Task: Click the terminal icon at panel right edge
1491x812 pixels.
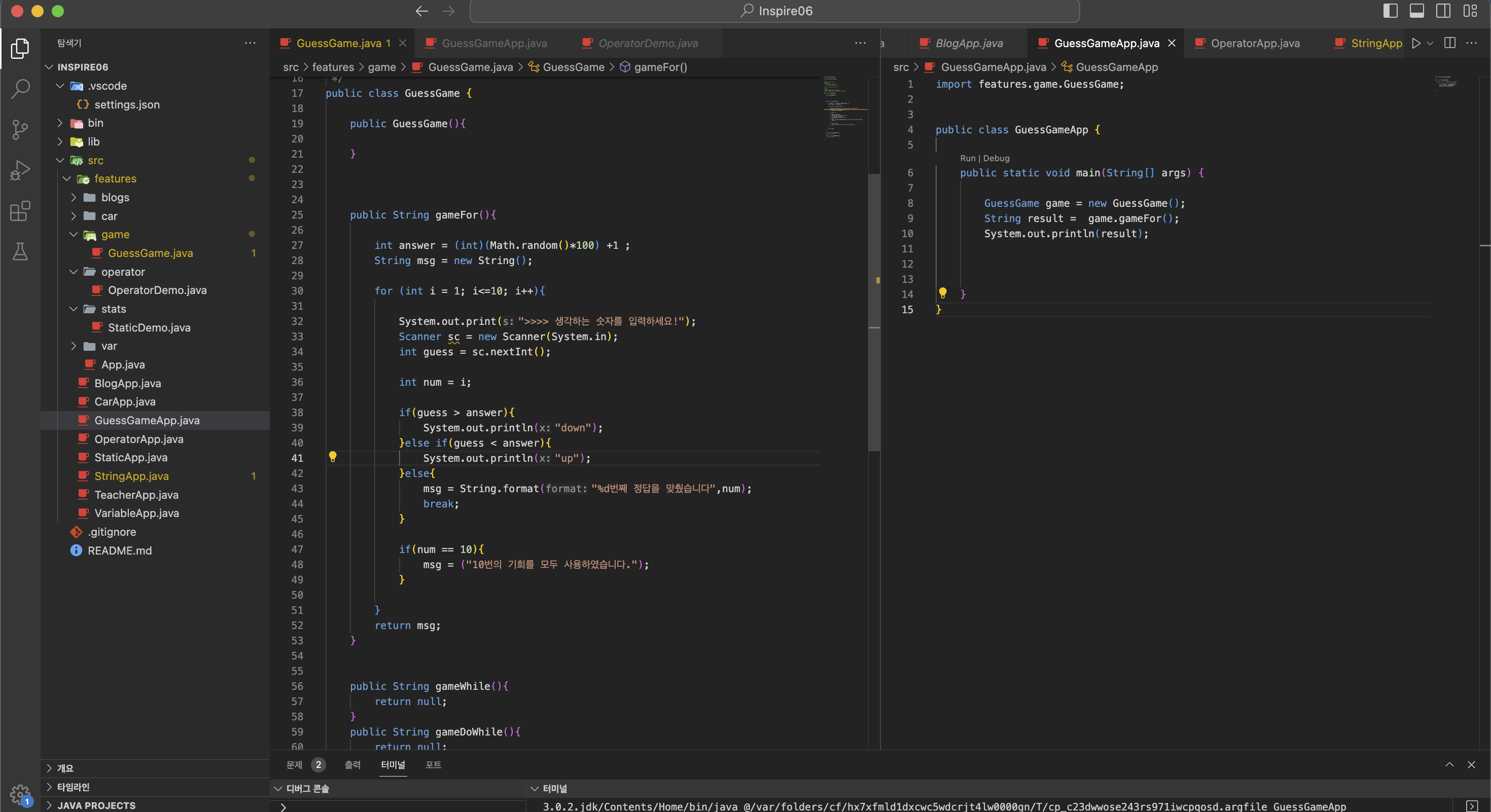Action: (1471, 805)
